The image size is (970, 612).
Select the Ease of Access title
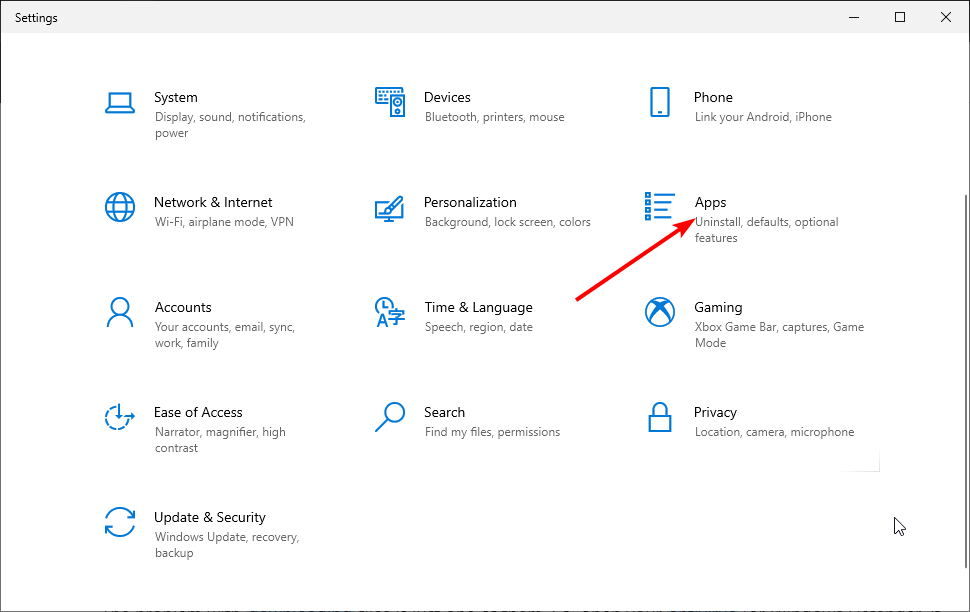198,412
